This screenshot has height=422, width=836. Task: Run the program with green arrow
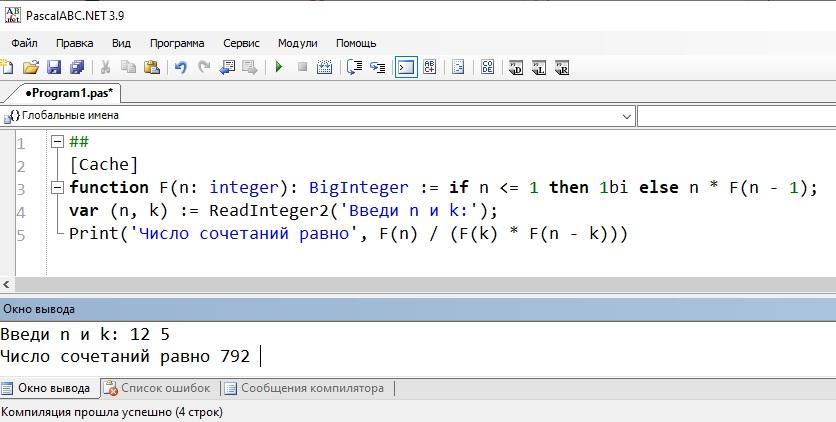click(x=278, y=67)
